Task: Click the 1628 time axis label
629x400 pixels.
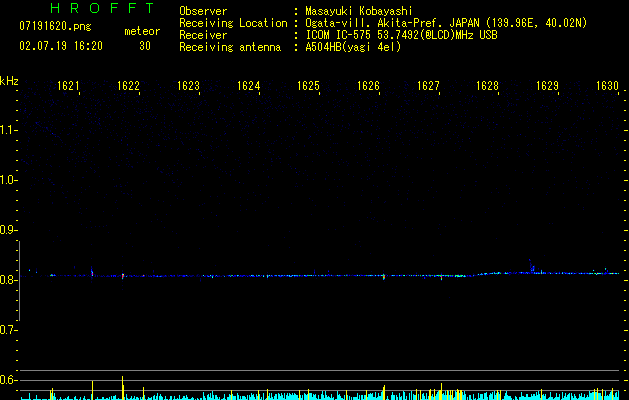Action: [487, 86]
